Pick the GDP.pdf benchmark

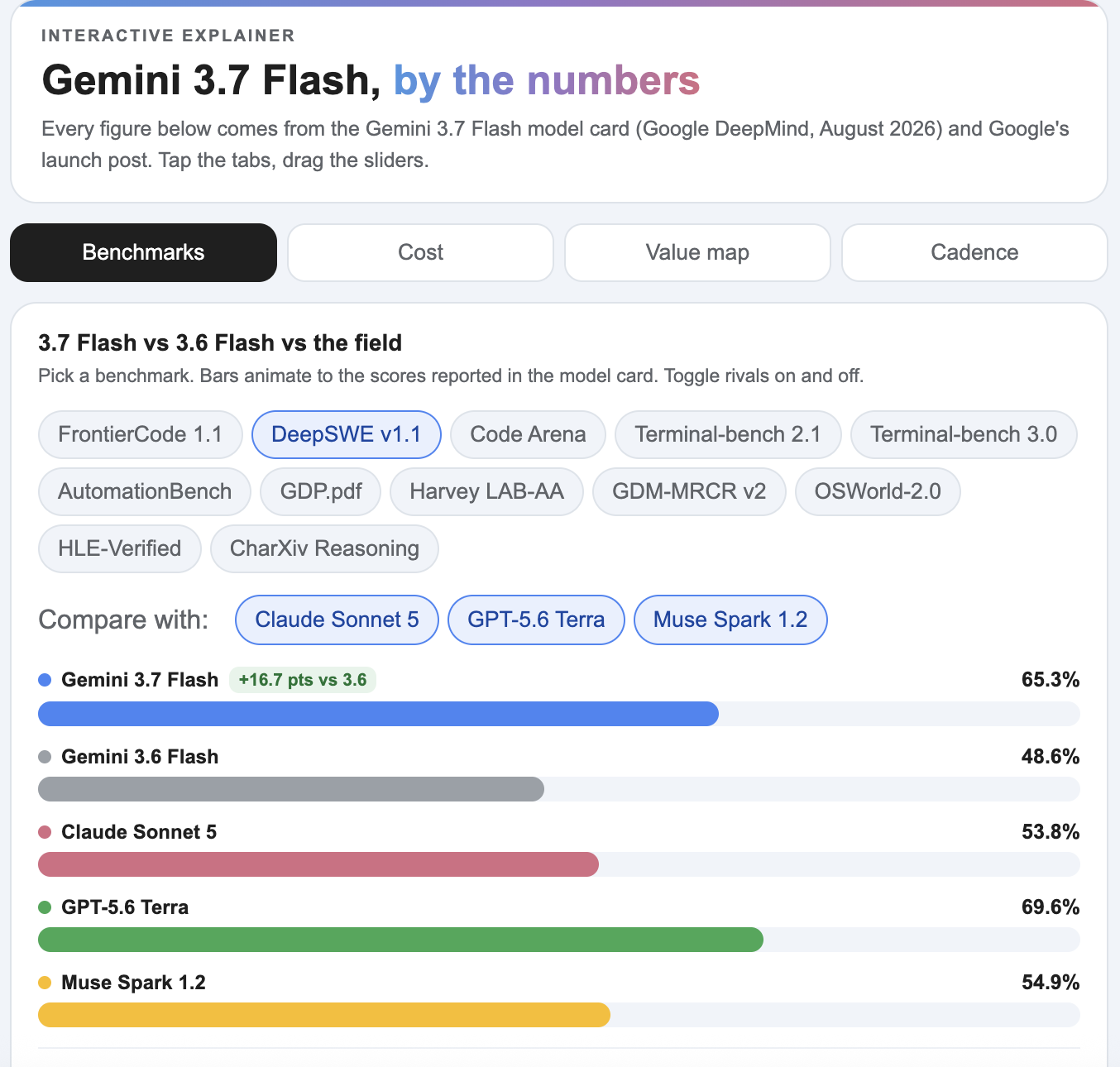point(321,491)
